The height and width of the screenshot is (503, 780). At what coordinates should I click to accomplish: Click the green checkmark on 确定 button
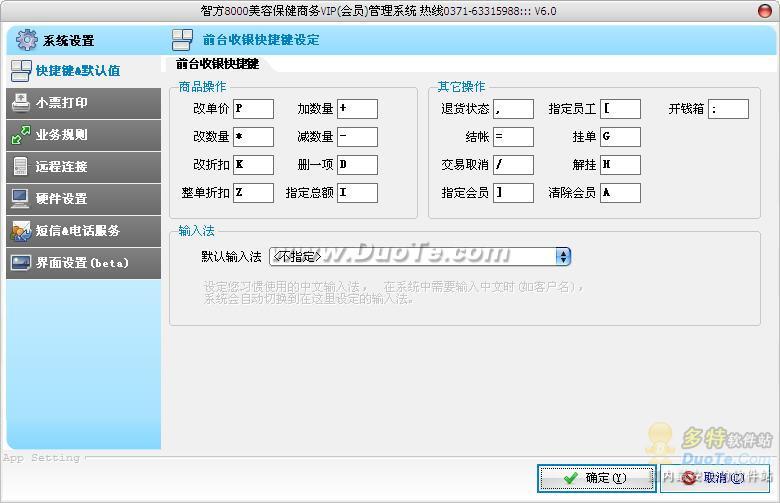point(570,478)
